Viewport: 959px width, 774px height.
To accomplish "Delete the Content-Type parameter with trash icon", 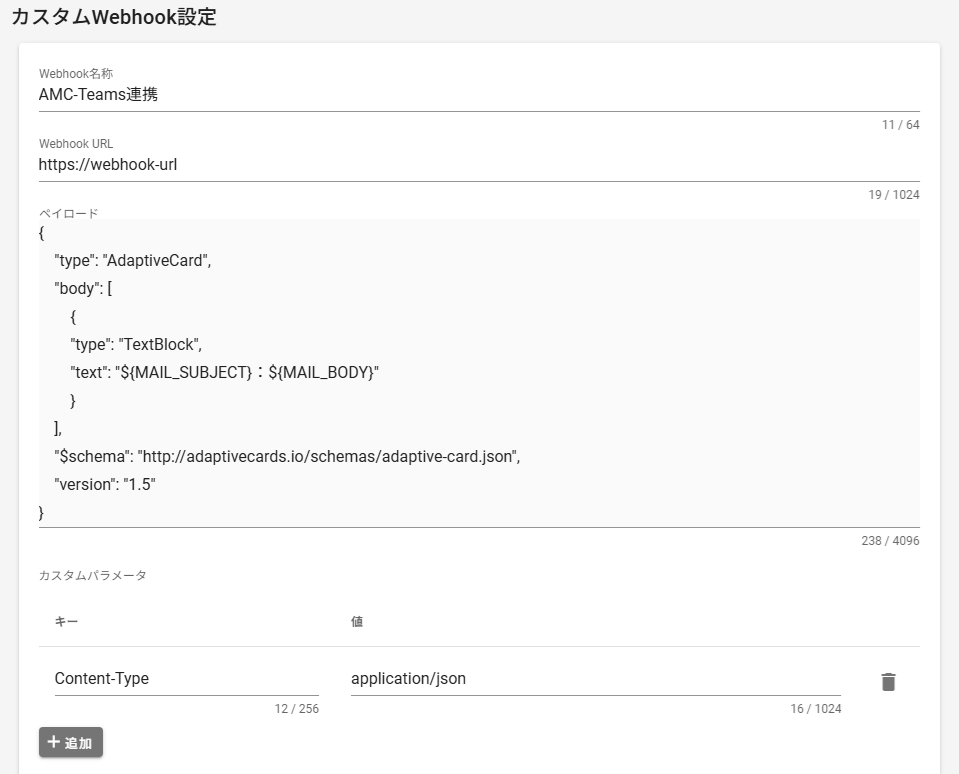I will click(x=888, y=682).
